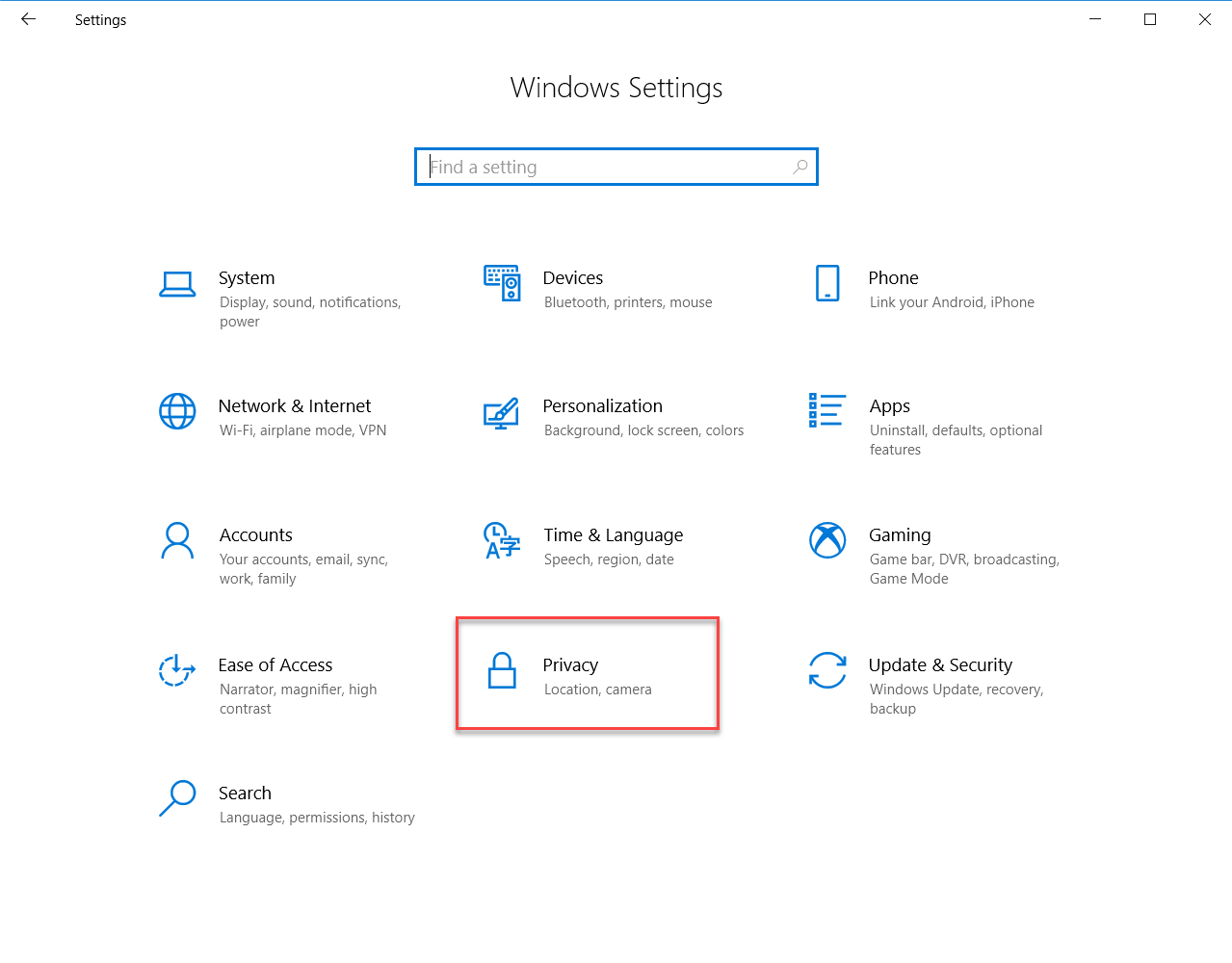Click 'Language, permissions, history' description

pos(317,818)
